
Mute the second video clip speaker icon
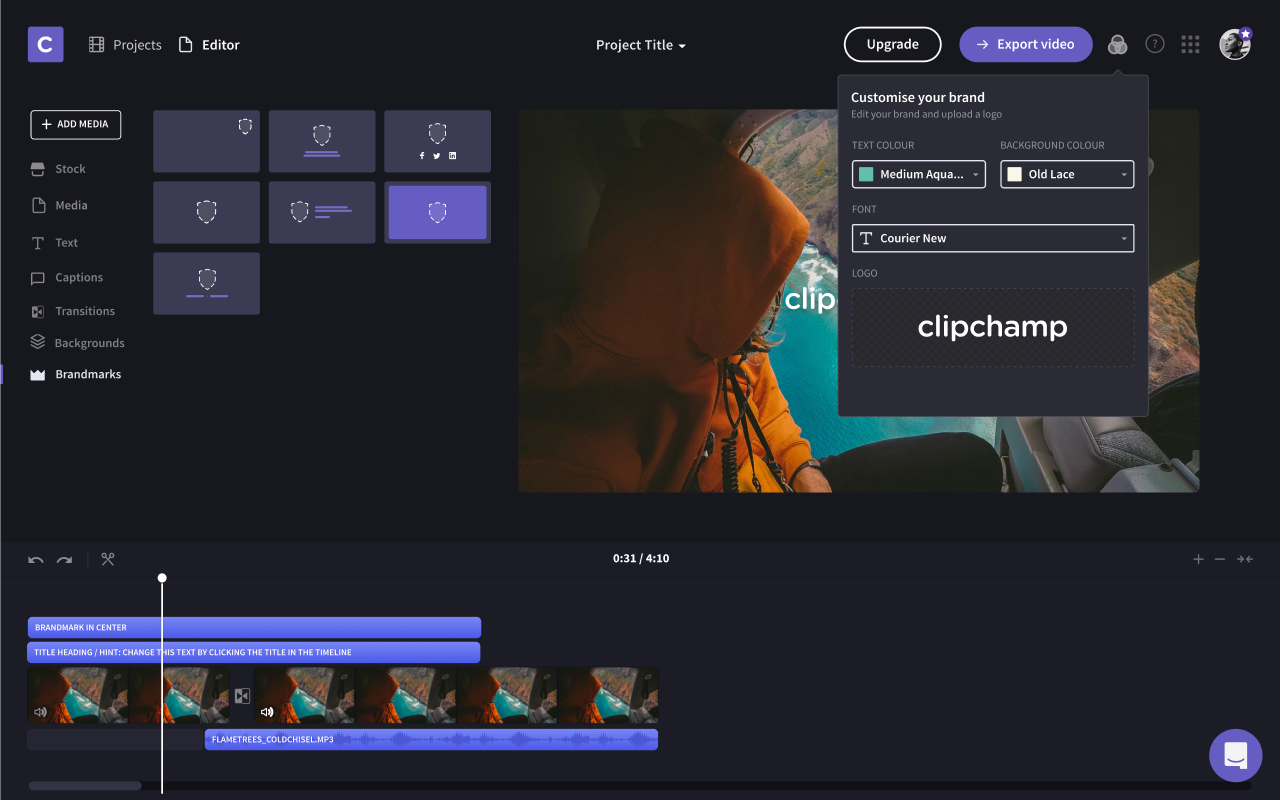pyautogui.click(x=267, y=712)
